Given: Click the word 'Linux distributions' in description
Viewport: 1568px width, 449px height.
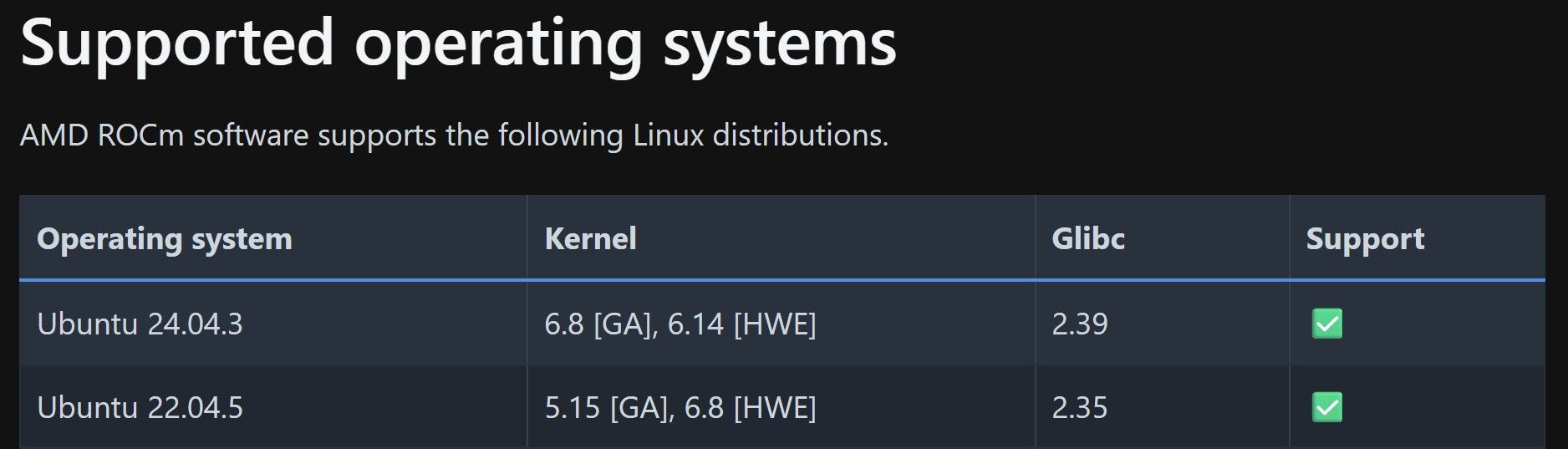Looking at the screenshot, I should (761, 135).
